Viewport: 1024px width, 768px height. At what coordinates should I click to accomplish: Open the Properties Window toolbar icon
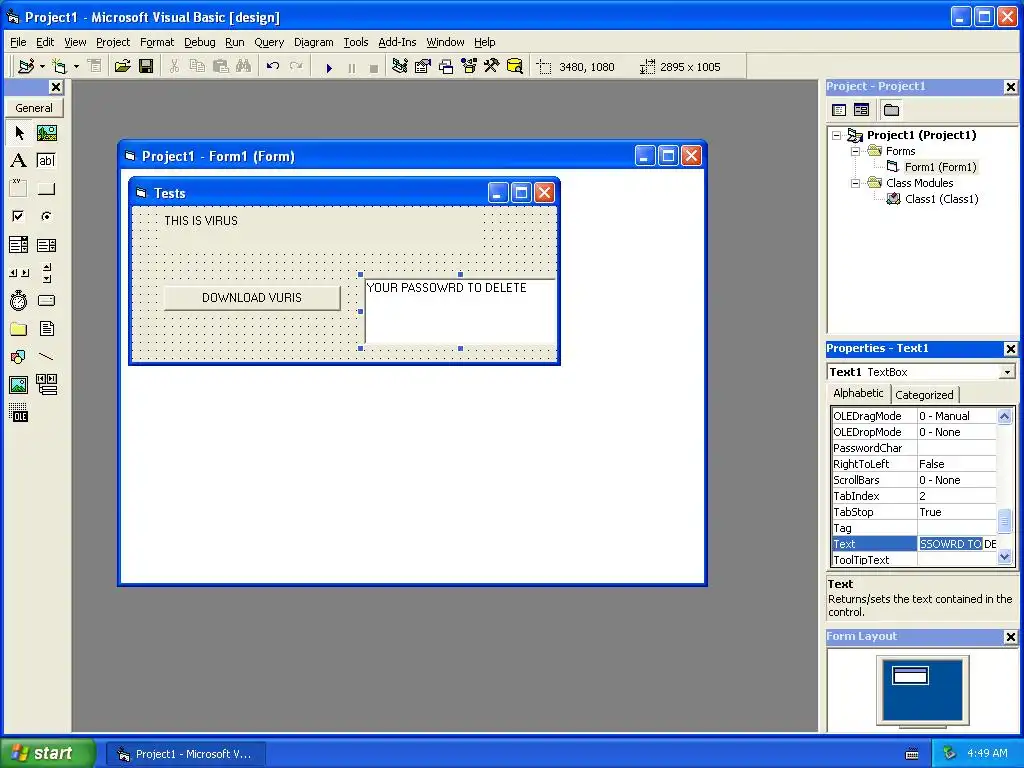point(423,67)
